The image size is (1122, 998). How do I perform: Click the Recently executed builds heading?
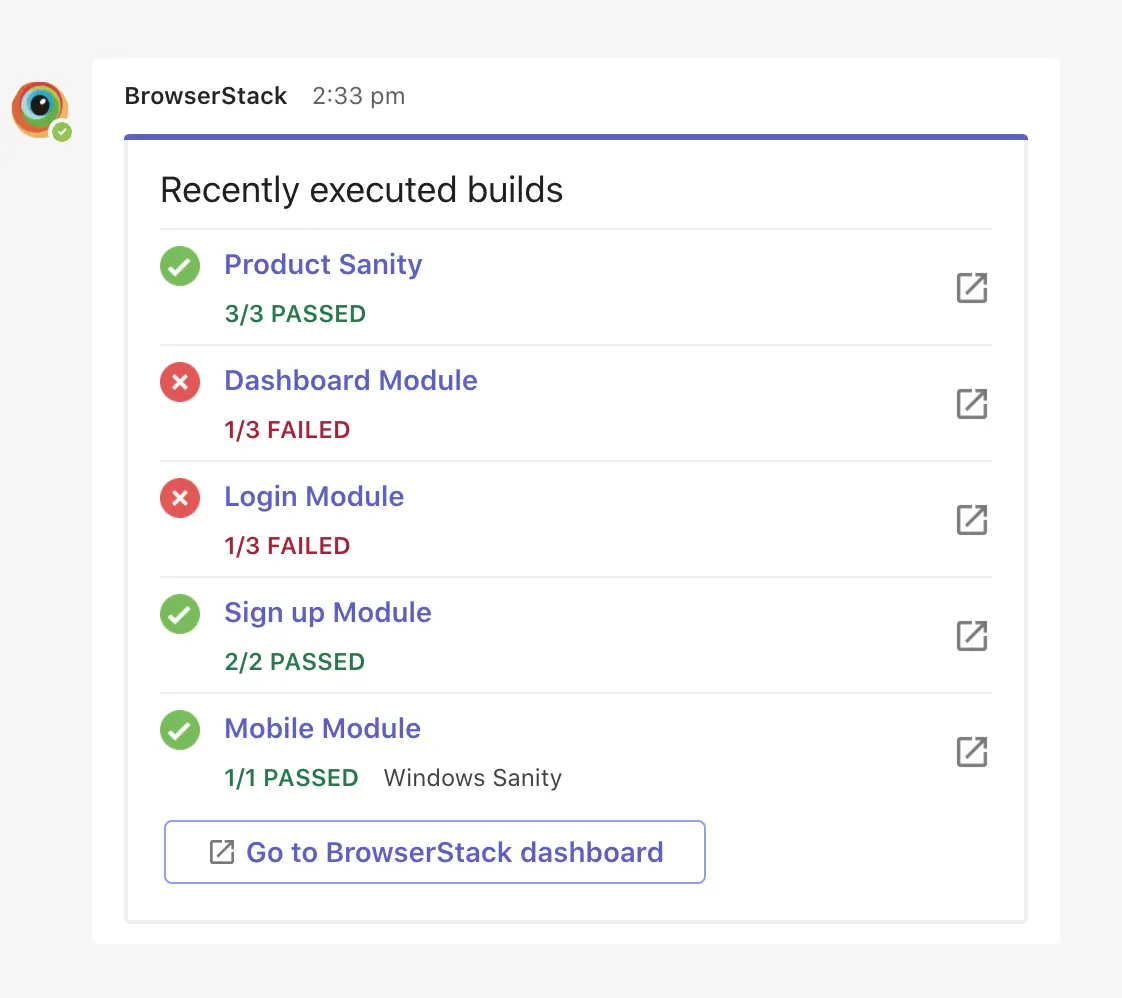(x=362, y=190)
